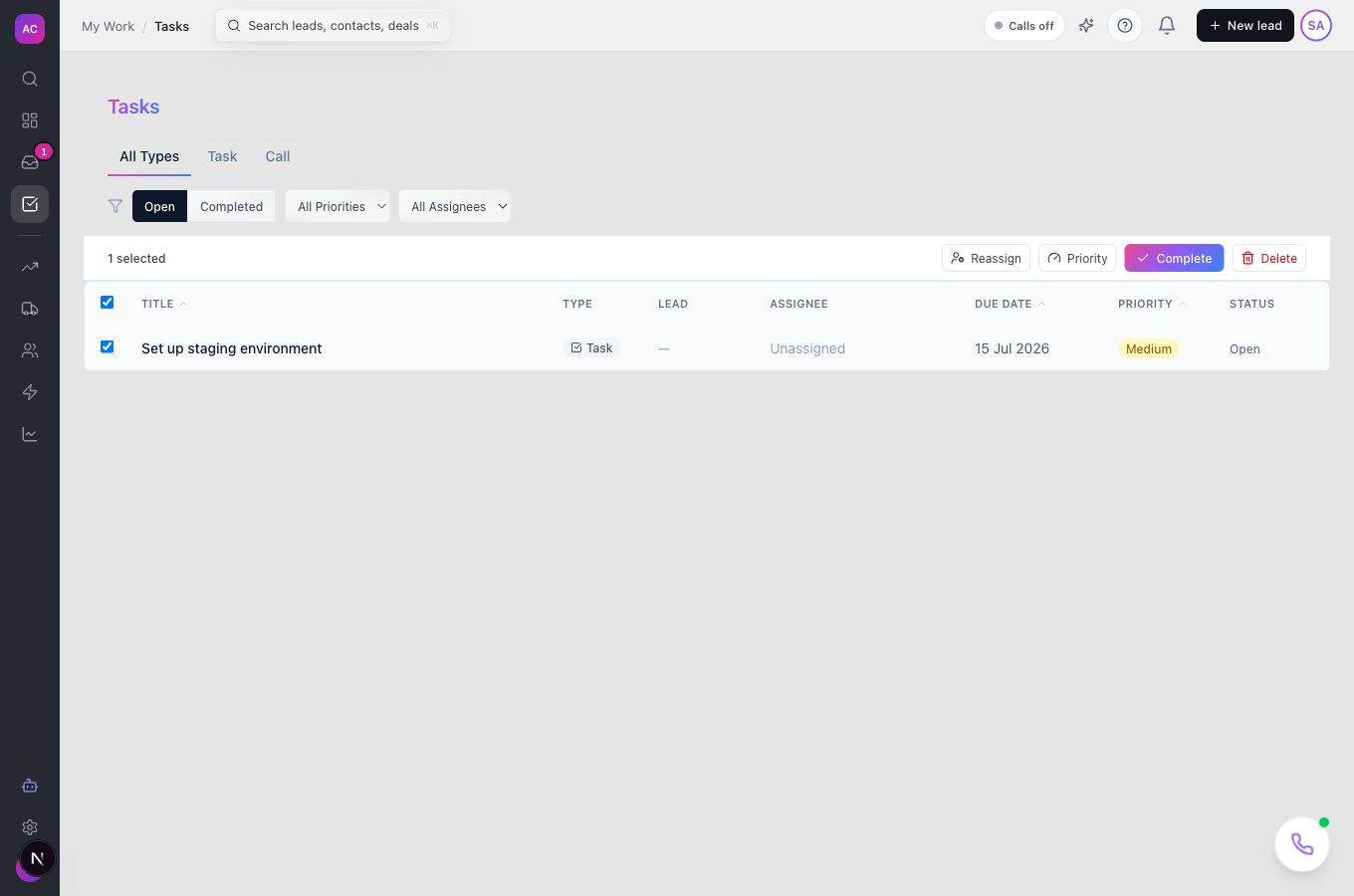Click the funnel filter icon
Image resolution: width=1354 pixels, height=896 pixels.
click(115, 206)
